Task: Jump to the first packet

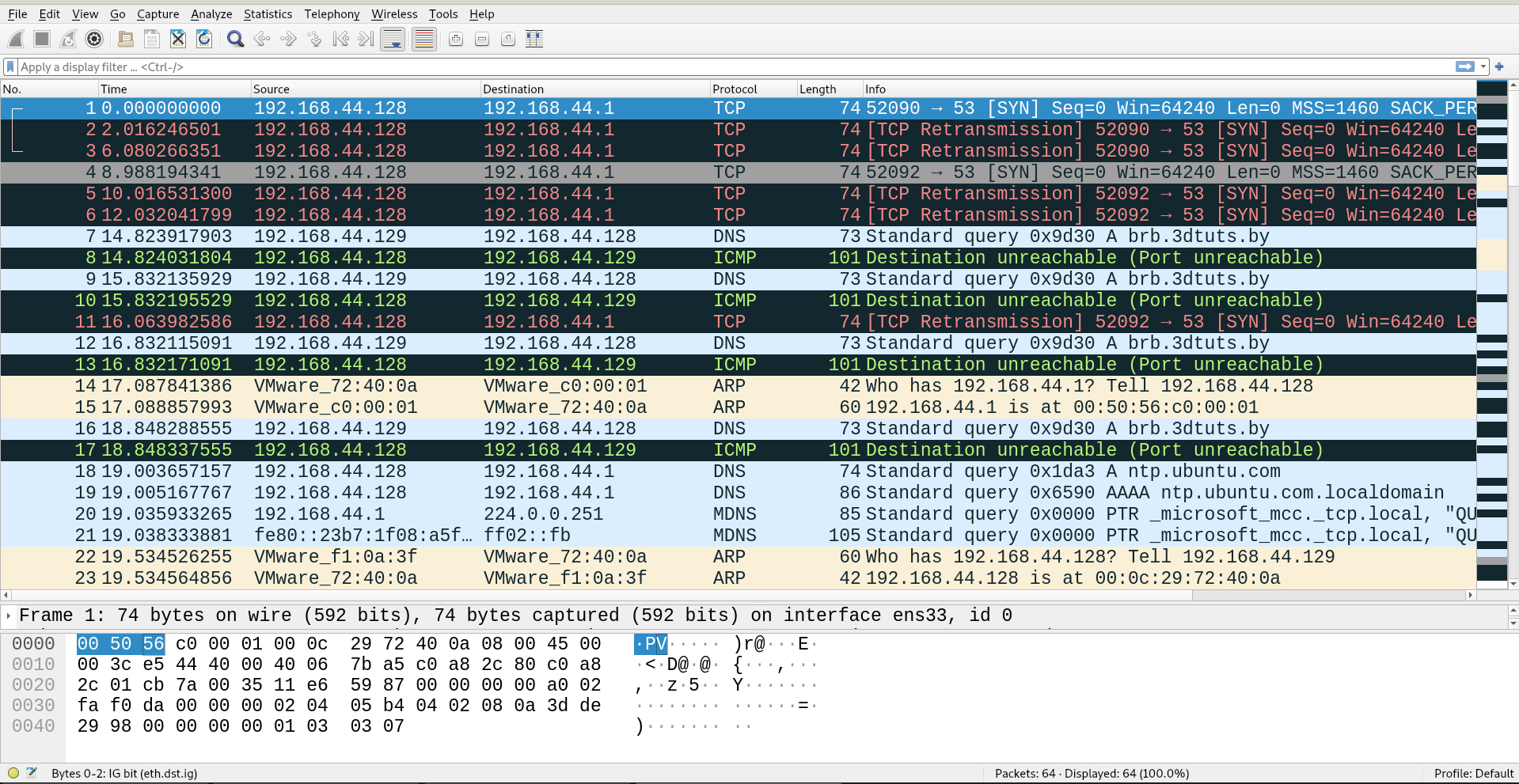Action: click(340, 39)
